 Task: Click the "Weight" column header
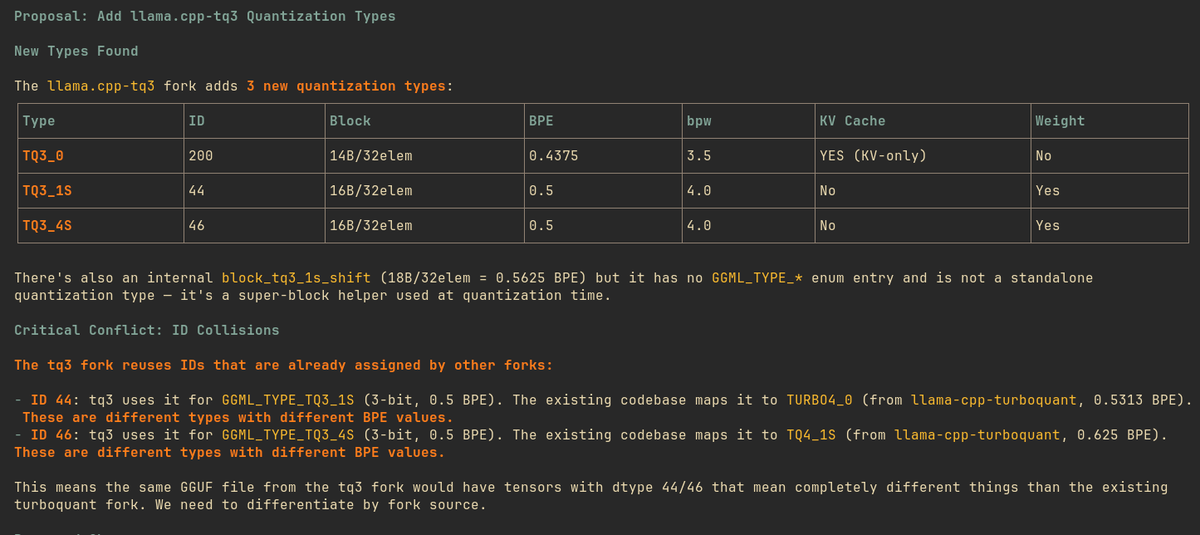tap(1060, 121)
